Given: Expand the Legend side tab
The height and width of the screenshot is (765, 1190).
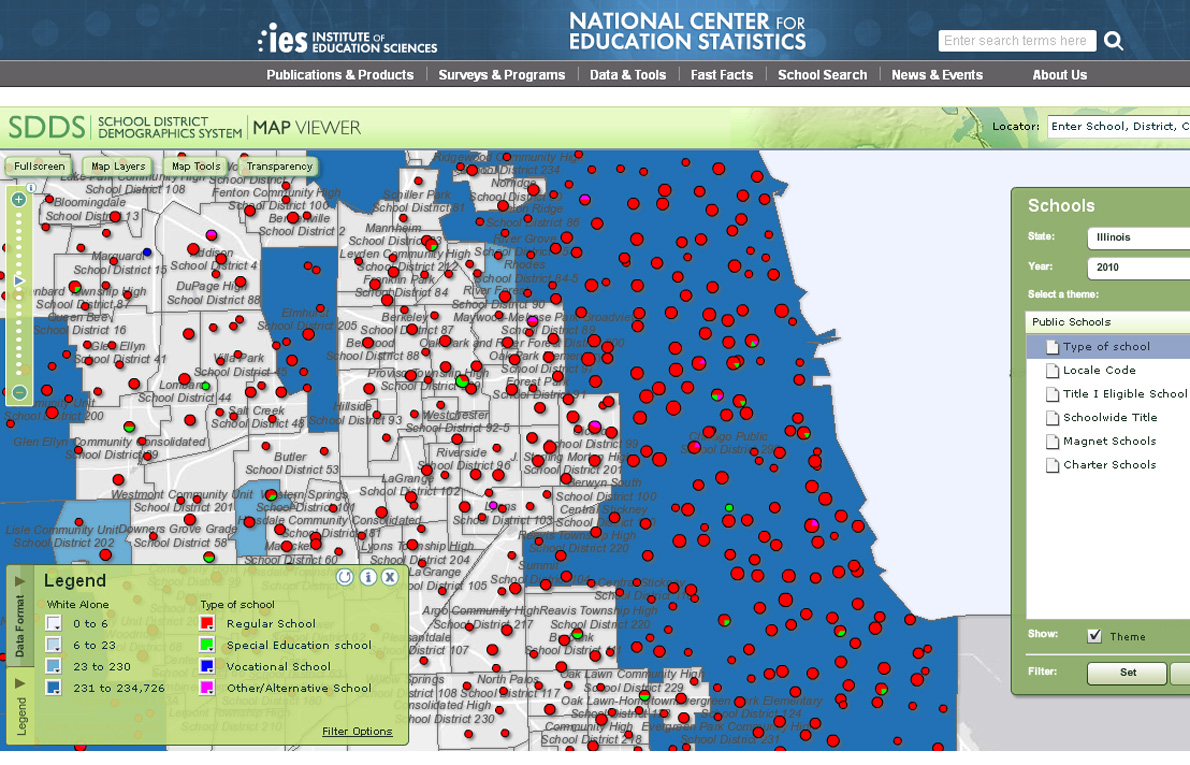Looking at the screenshot, I should point(20,706).
